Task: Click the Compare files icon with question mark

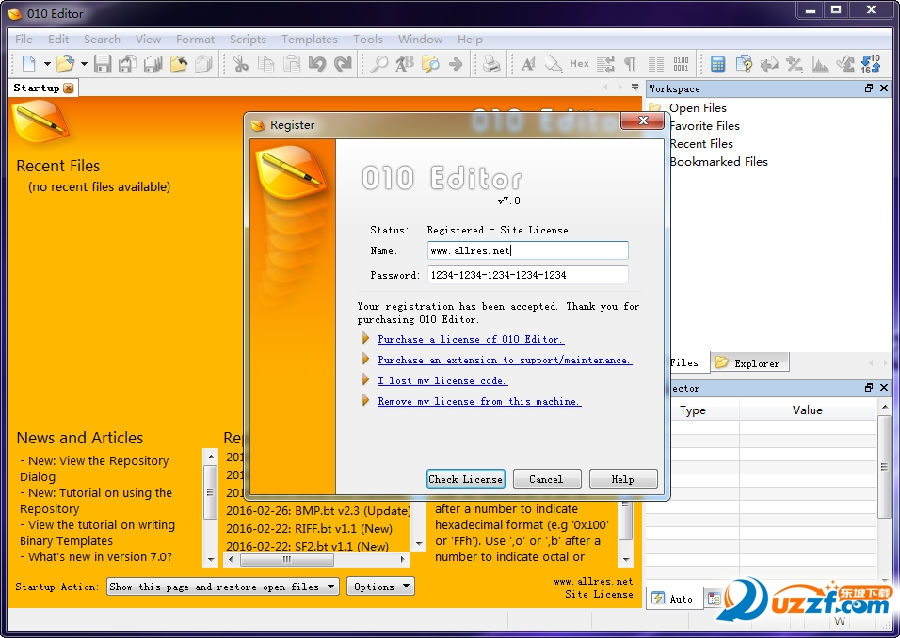Action: 743,64
